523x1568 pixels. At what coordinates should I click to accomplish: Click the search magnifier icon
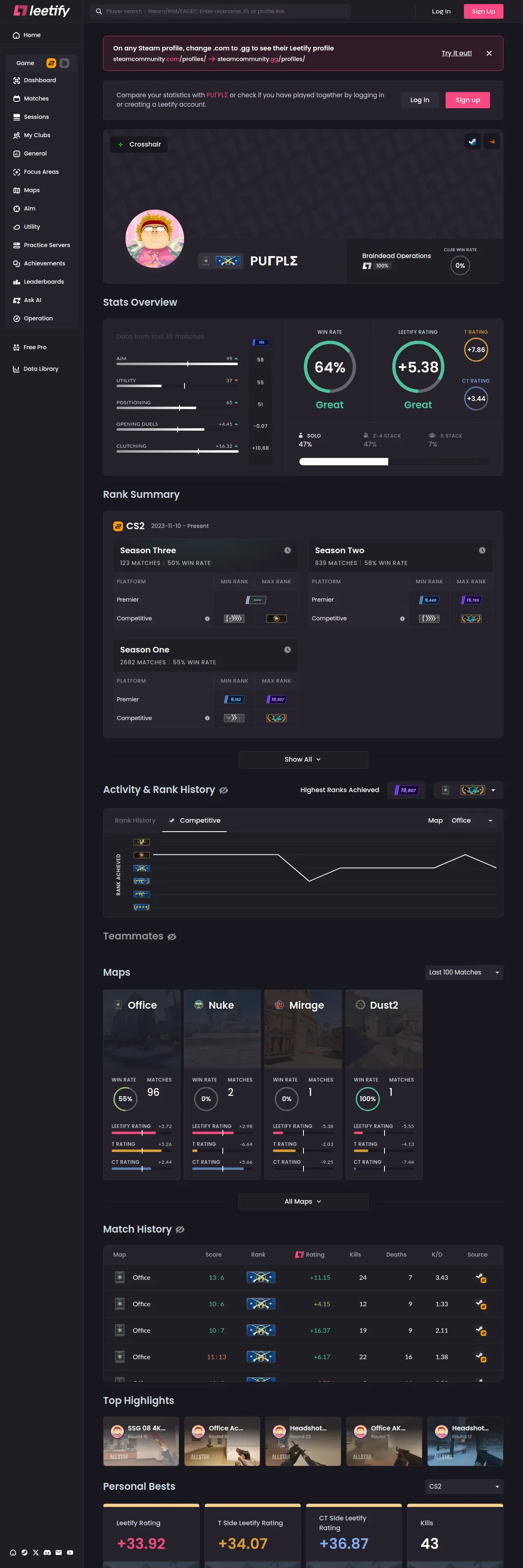click(x=99, y=11)
